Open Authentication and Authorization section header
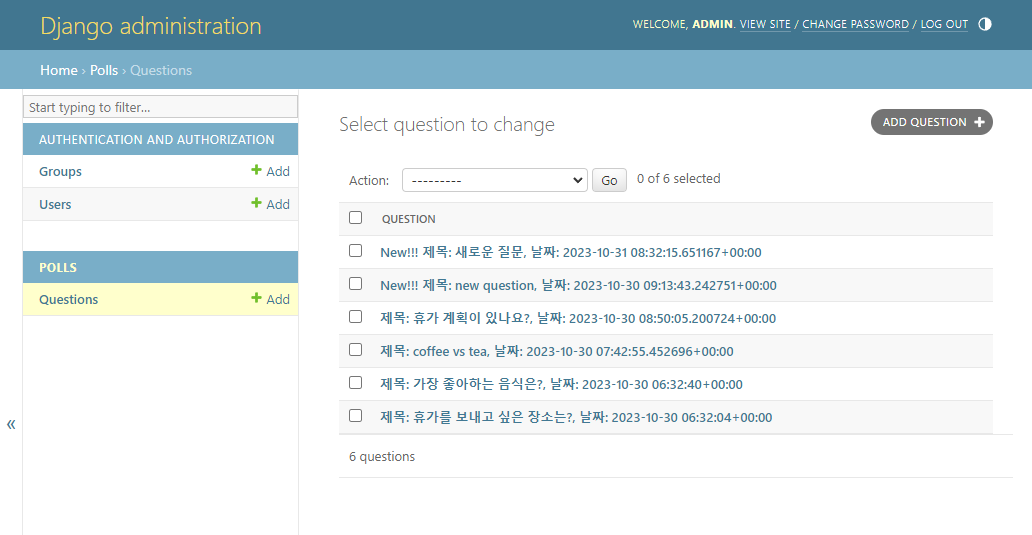Image resolution: width=1032 pixels, height=535 pixels. pos(157,140)
